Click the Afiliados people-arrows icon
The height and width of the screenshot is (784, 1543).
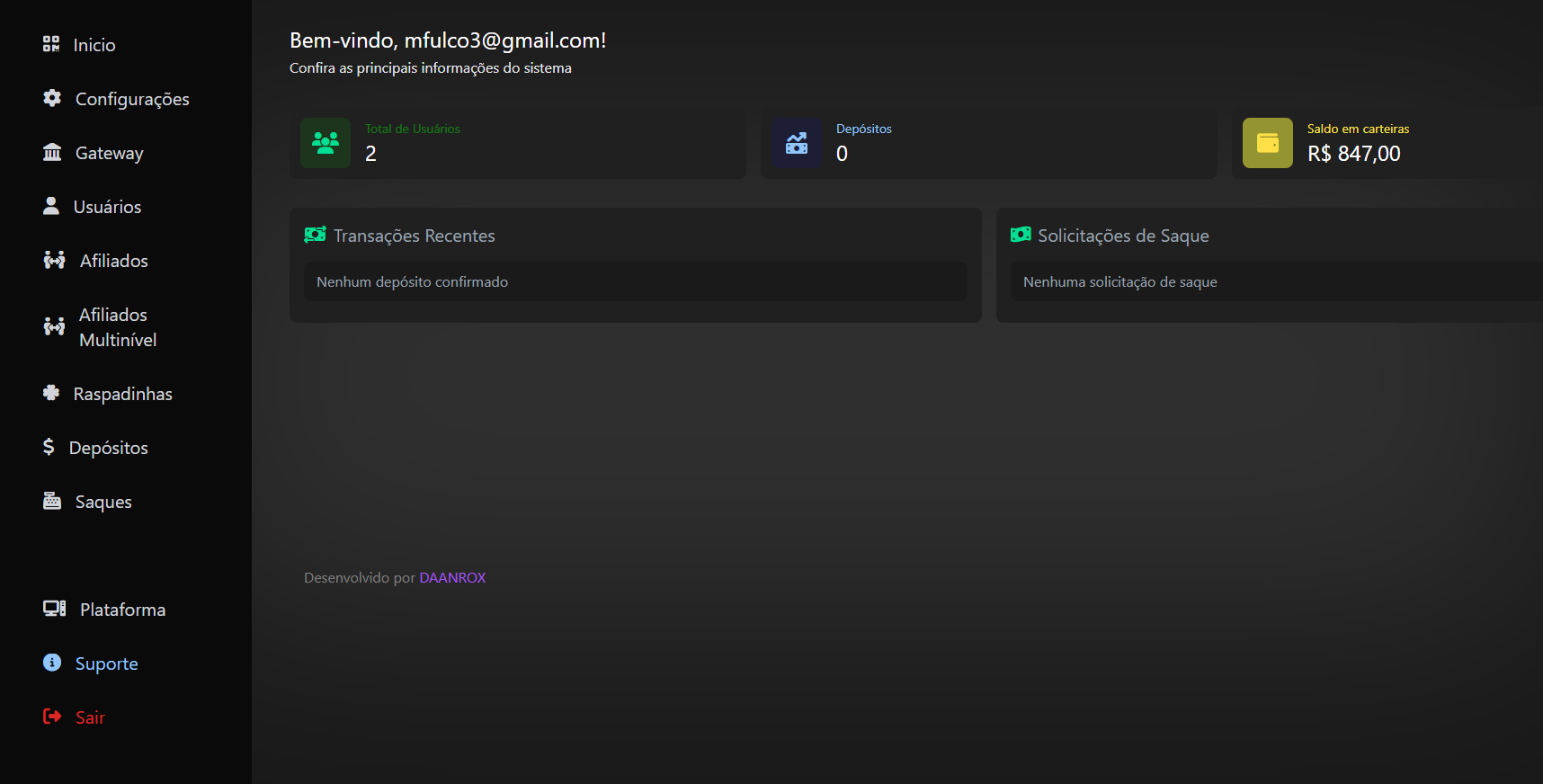(55, 260)
